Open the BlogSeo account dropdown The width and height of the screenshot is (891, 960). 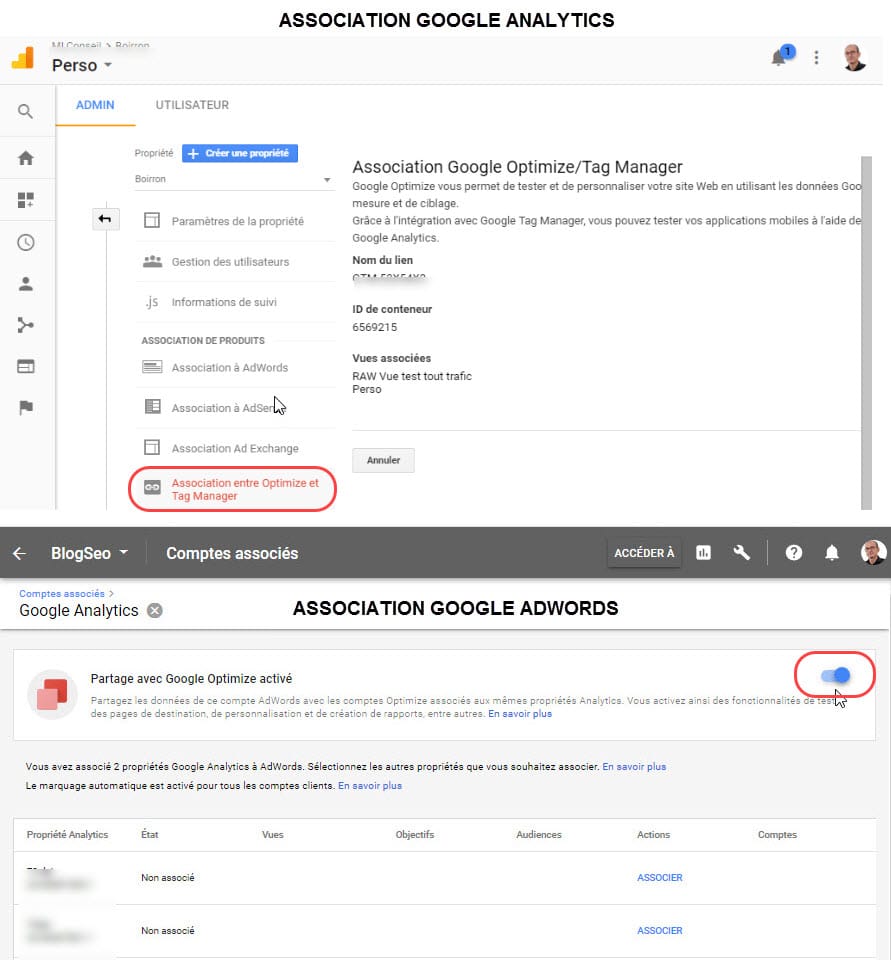click(89, 553)
